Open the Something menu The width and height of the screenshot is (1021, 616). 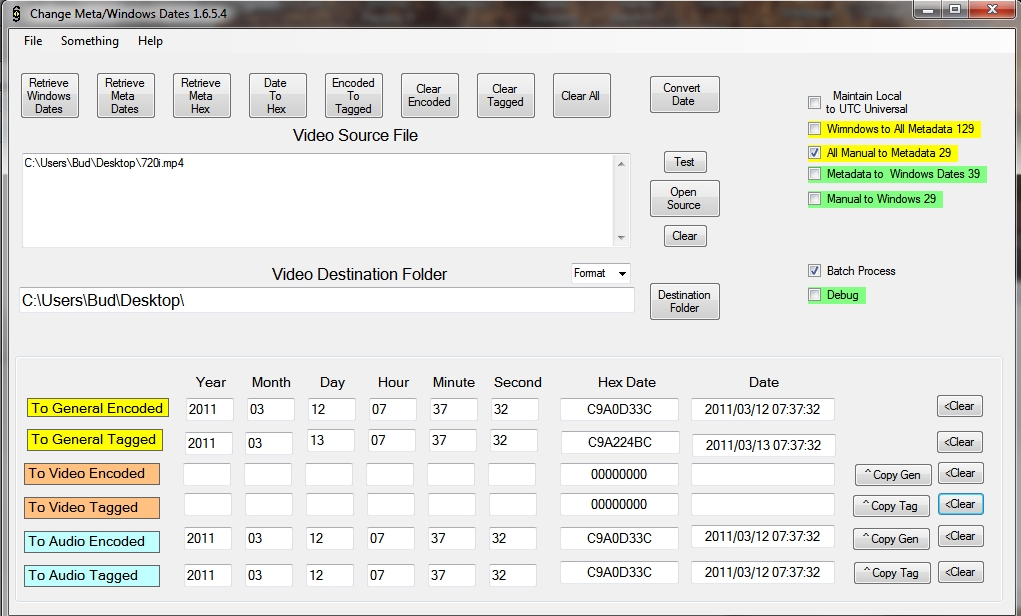90,41
